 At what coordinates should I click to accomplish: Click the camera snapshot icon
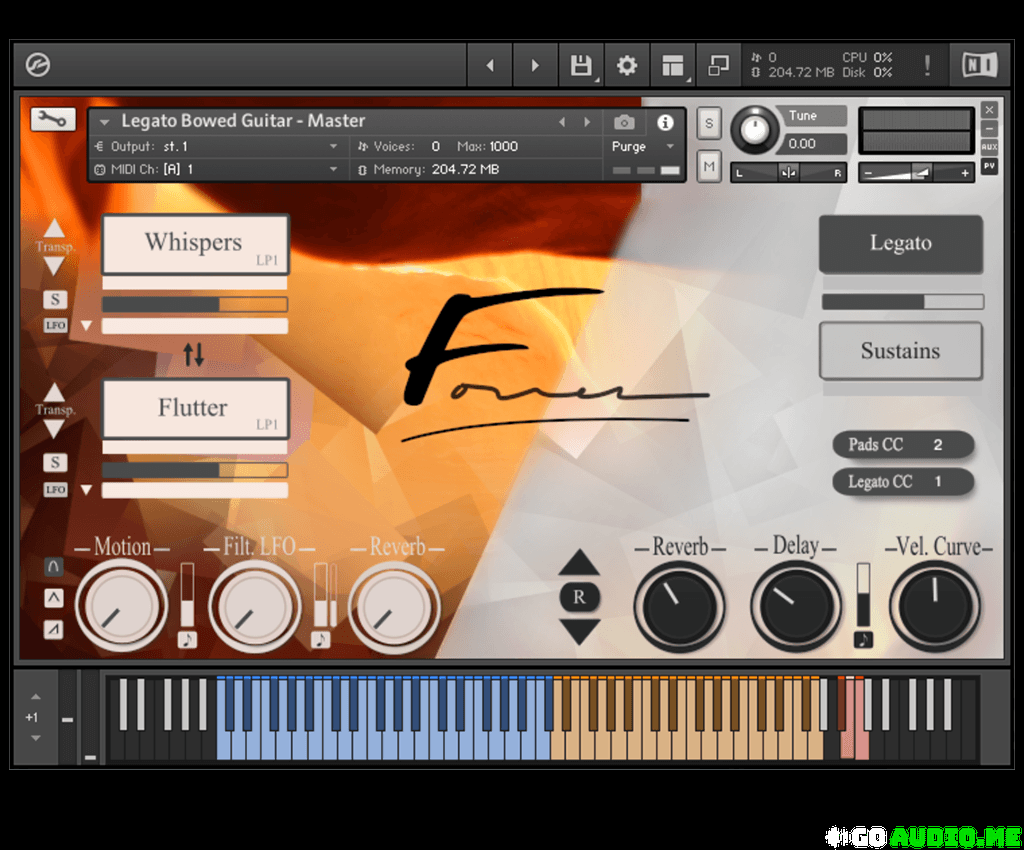click(x=624, y=122)
